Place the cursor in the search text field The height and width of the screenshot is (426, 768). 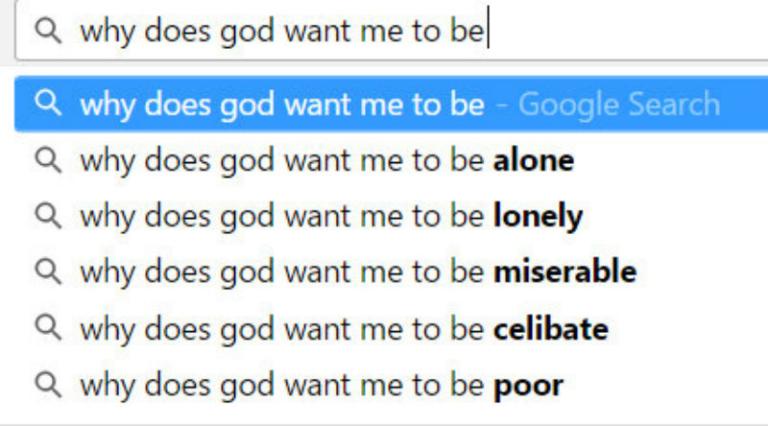(x=392, y=31)
